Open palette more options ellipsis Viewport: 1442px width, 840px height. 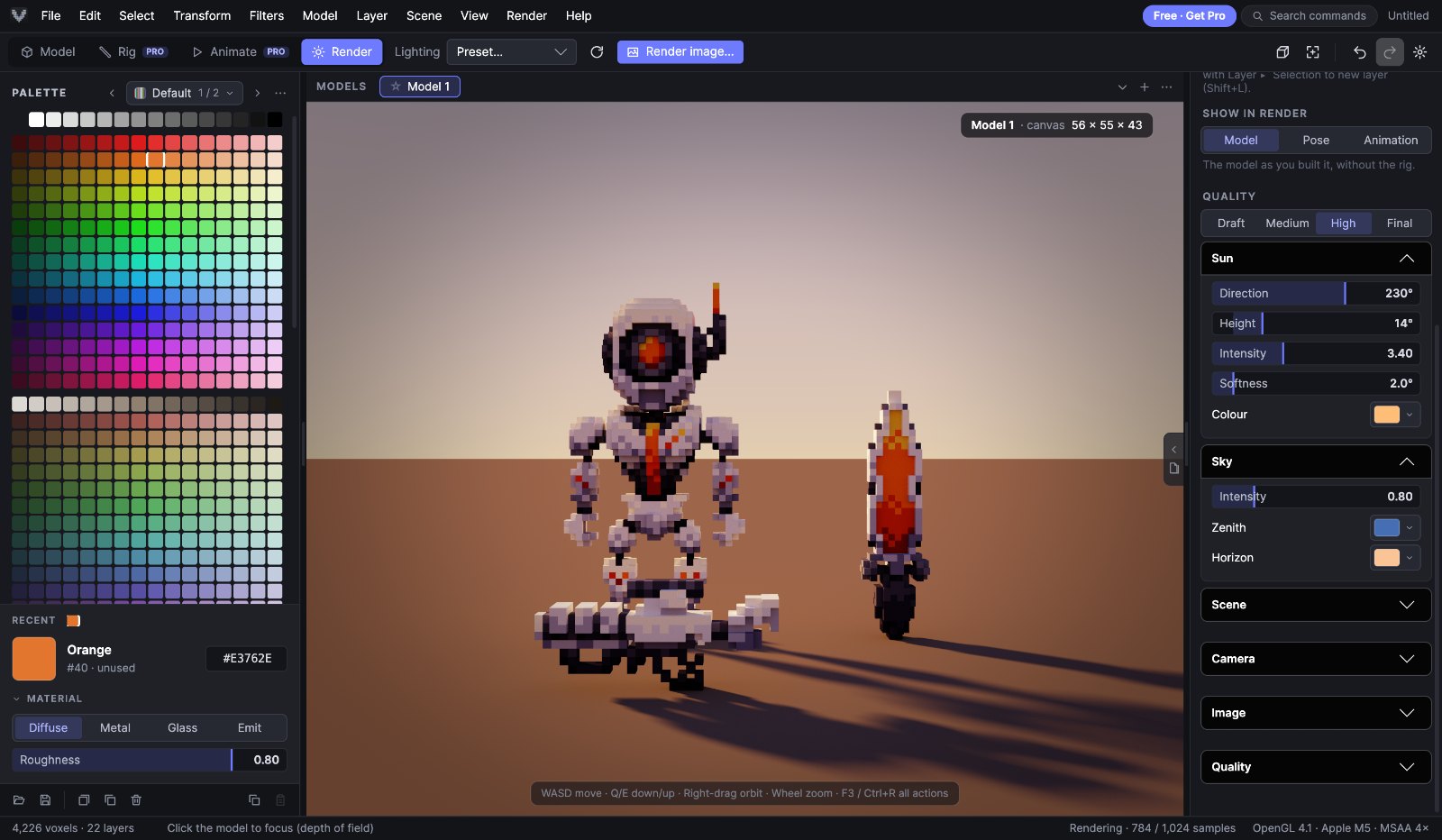click(x=280, y=93)
